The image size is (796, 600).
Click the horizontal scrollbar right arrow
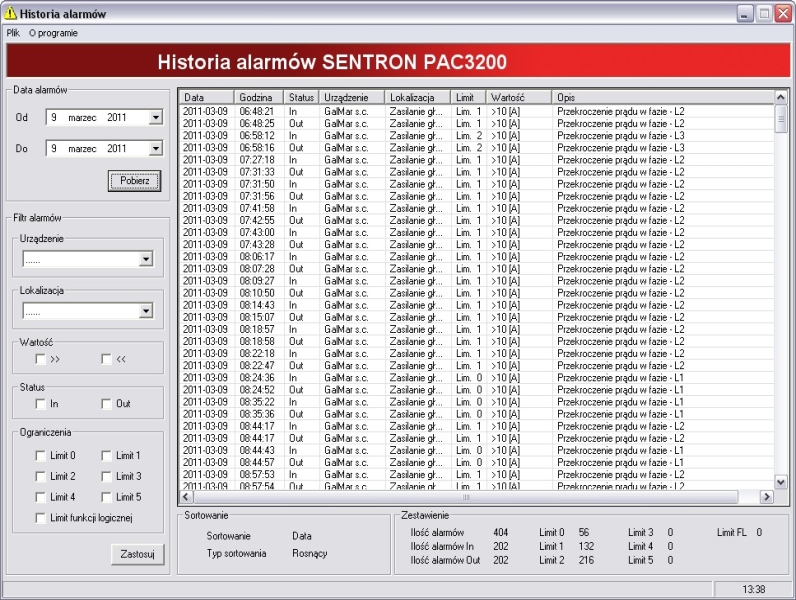767,497
